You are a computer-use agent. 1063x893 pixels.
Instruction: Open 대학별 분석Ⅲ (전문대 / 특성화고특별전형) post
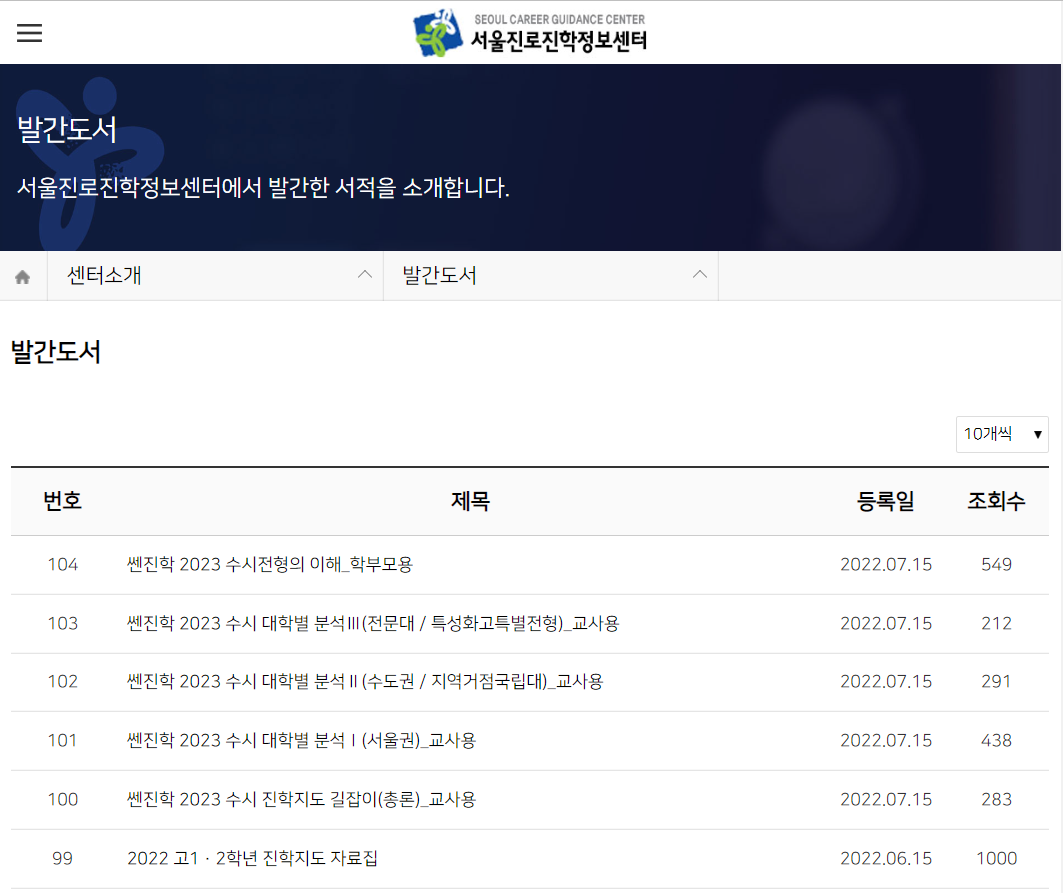coord(373,623)
